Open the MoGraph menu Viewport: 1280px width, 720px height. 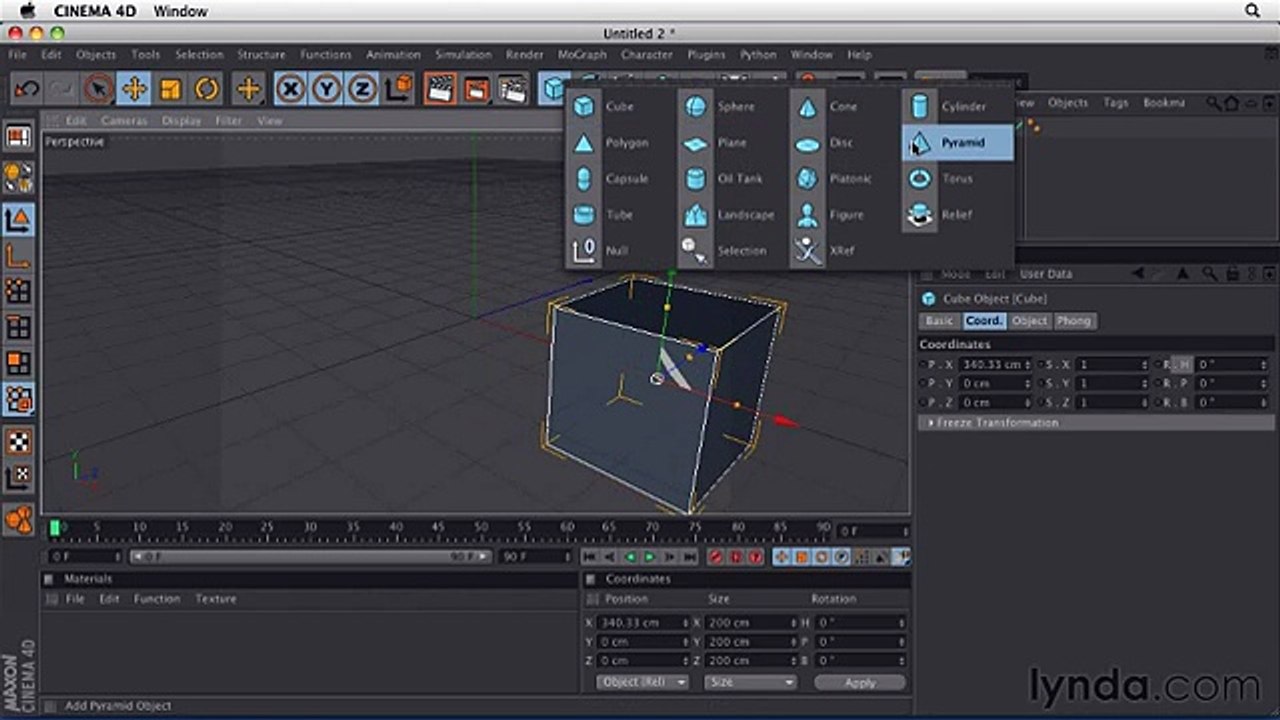click(581, 55)
